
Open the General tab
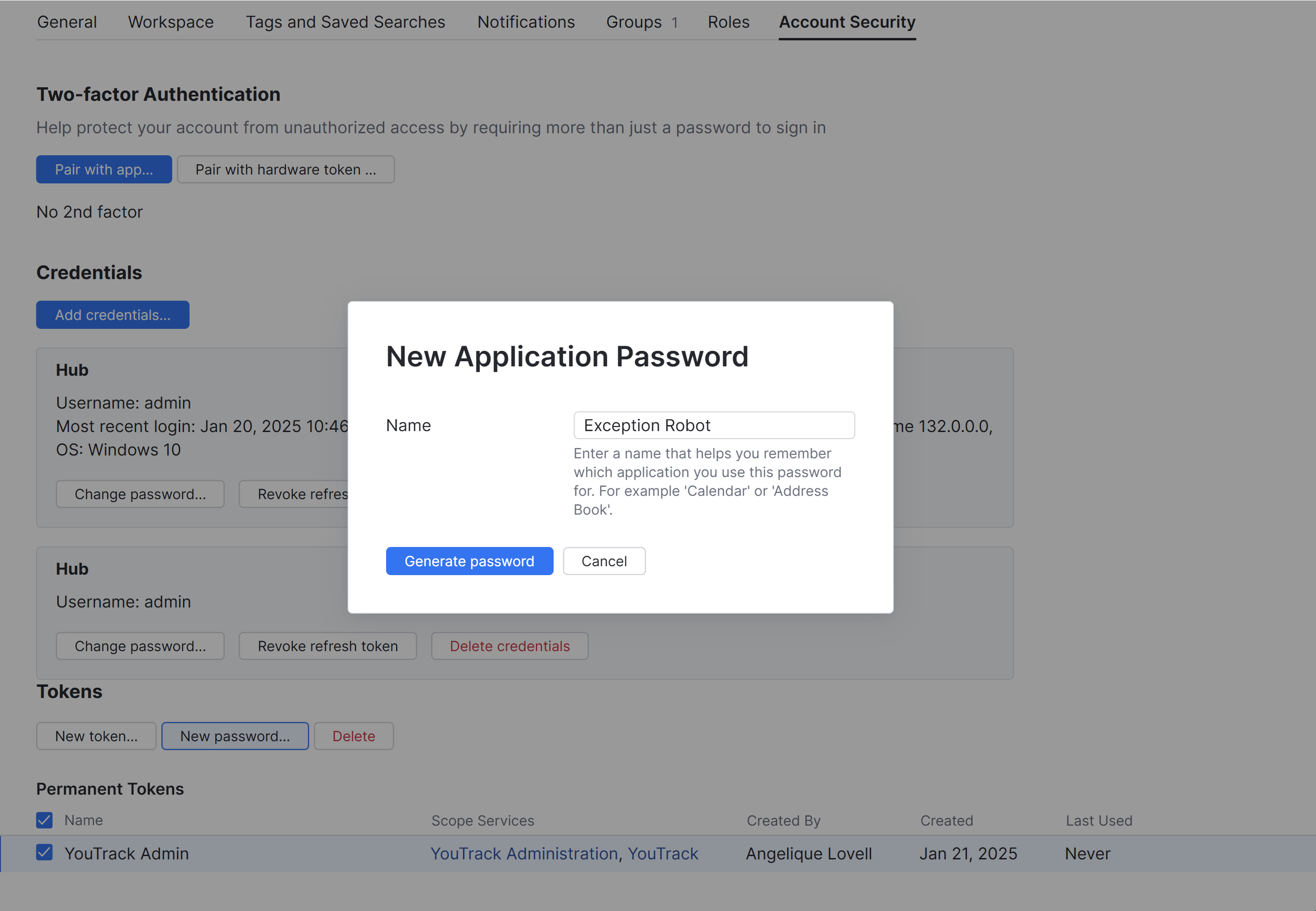click(x=67, y=22)
